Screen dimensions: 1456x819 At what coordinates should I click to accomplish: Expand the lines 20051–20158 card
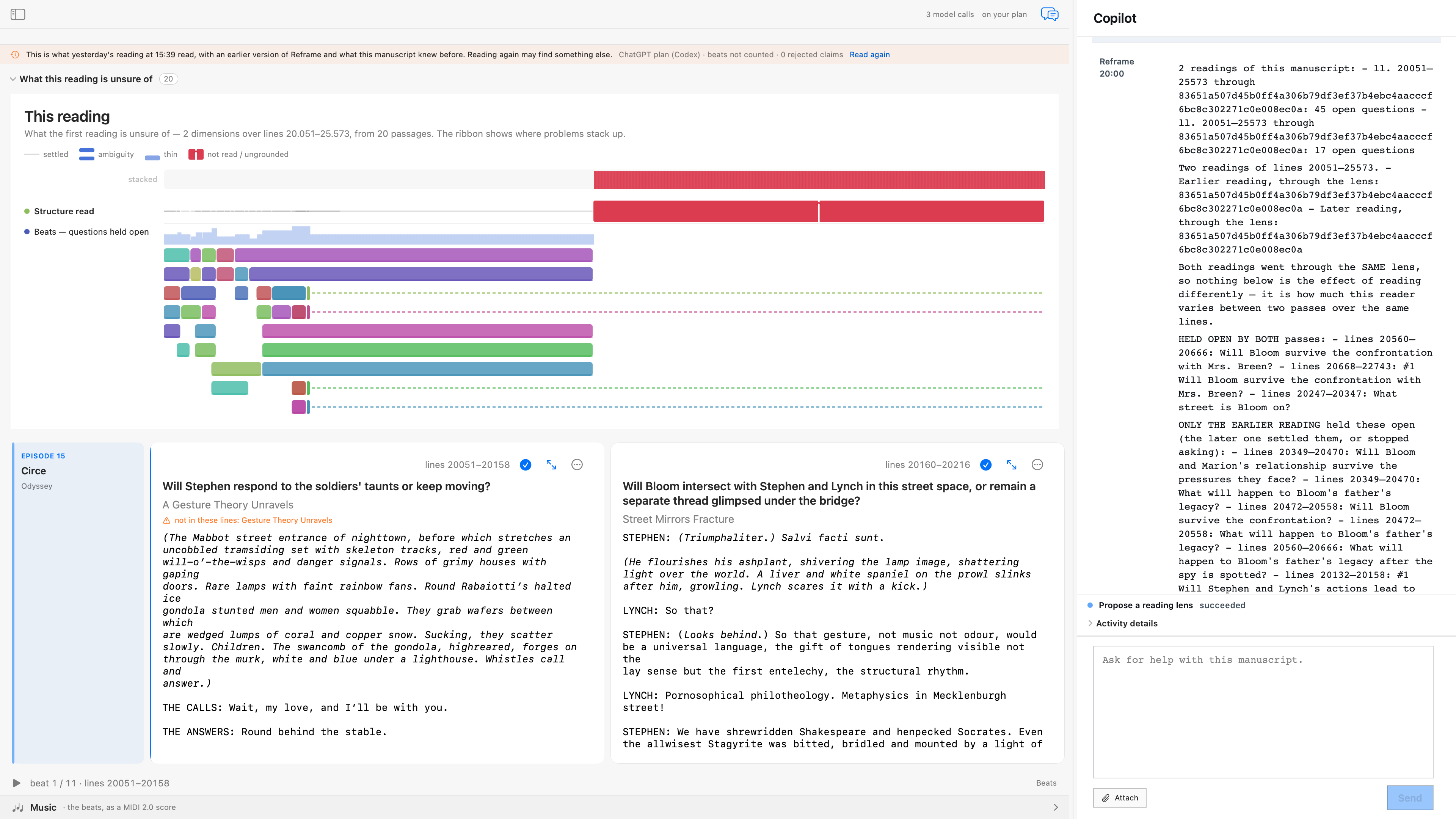[551, 464]
